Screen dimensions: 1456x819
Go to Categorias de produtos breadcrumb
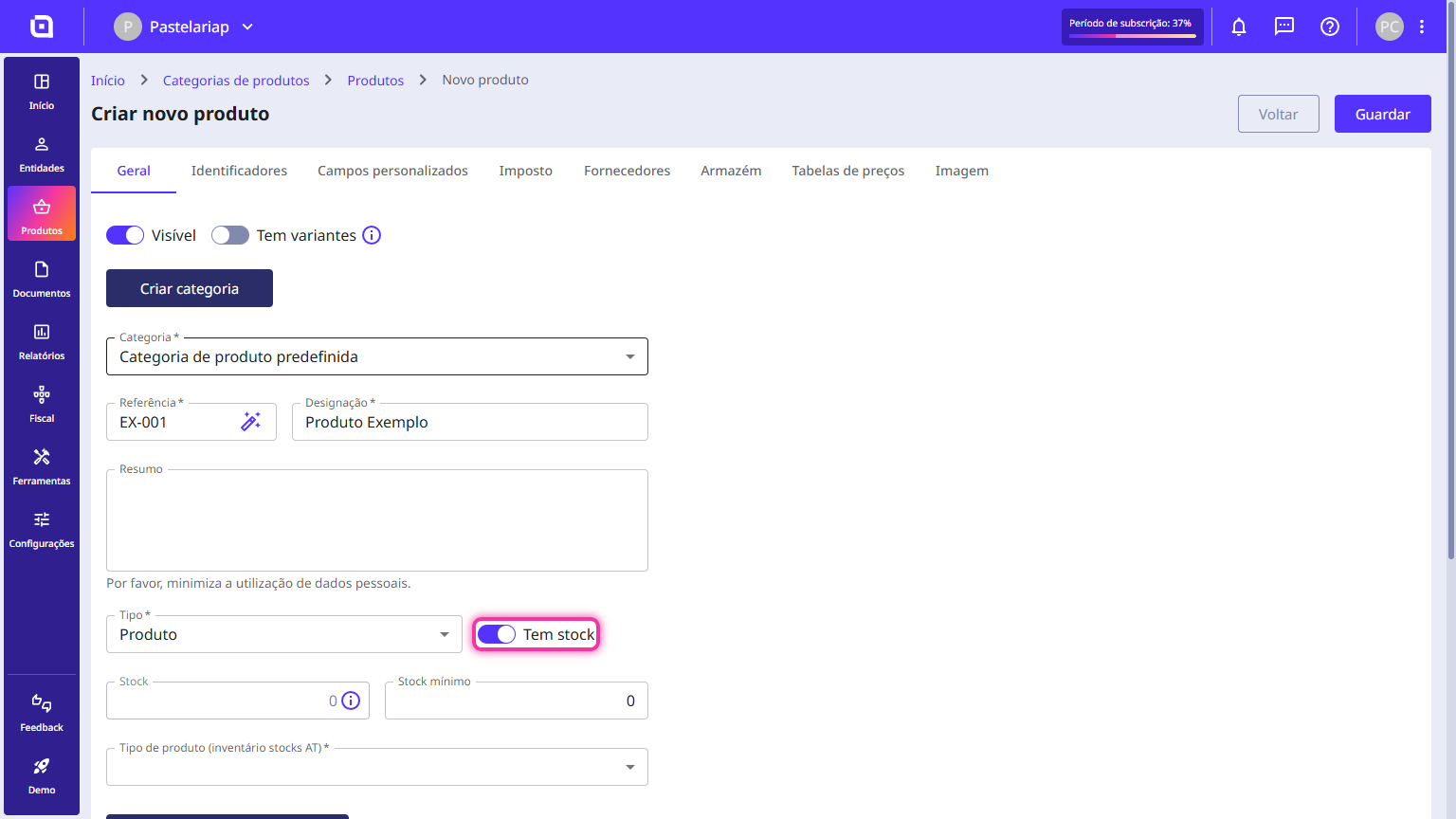(236, 81)
